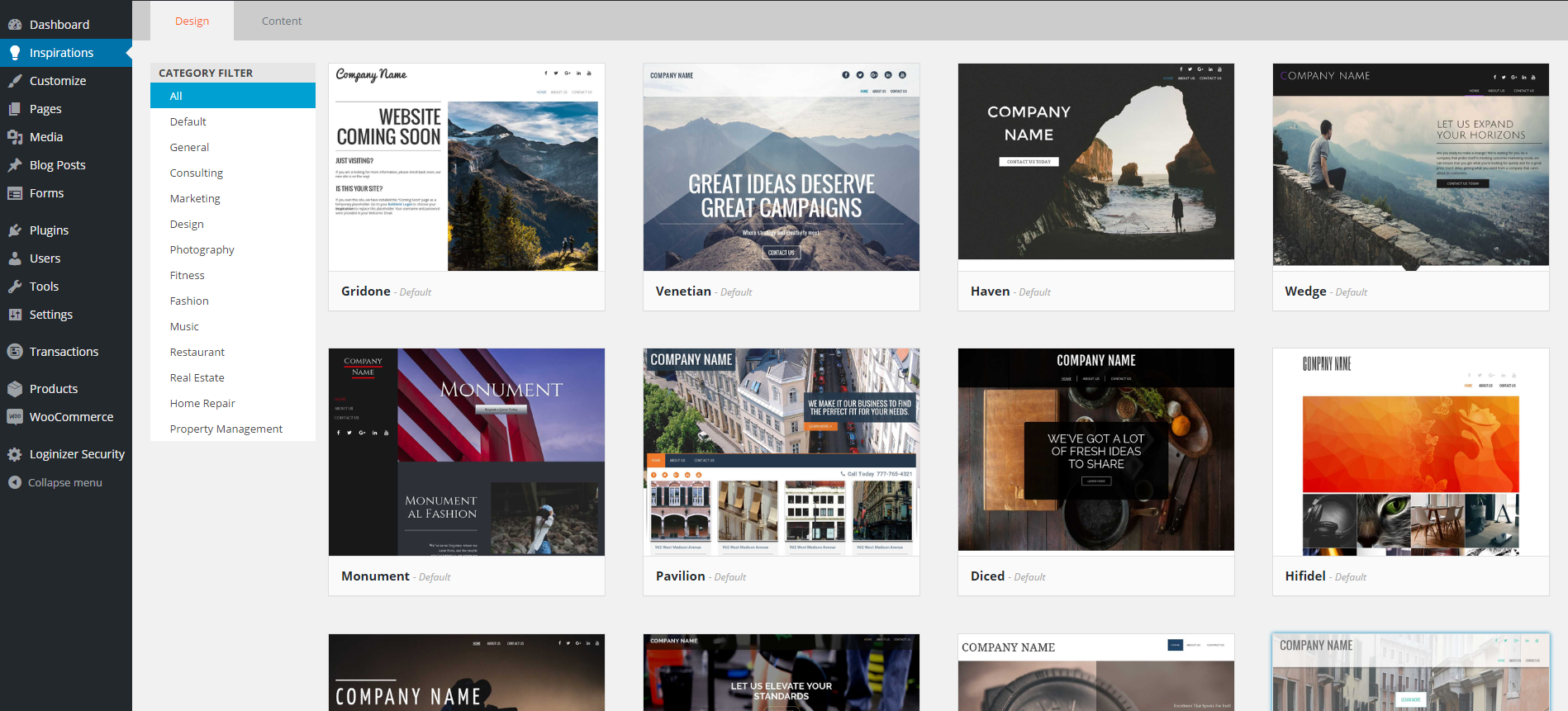Switch to the Content tab

282,21
